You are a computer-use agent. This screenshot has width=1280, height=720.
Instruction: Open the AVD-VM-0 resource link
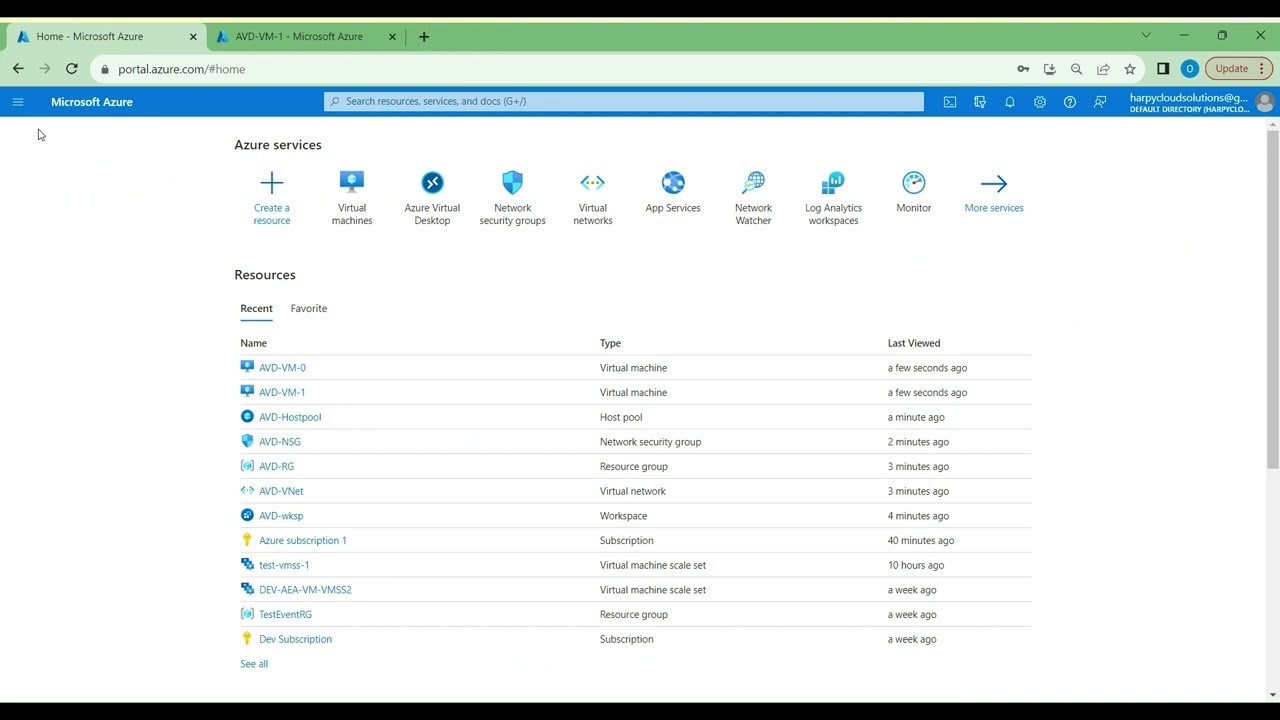point(282,368)
